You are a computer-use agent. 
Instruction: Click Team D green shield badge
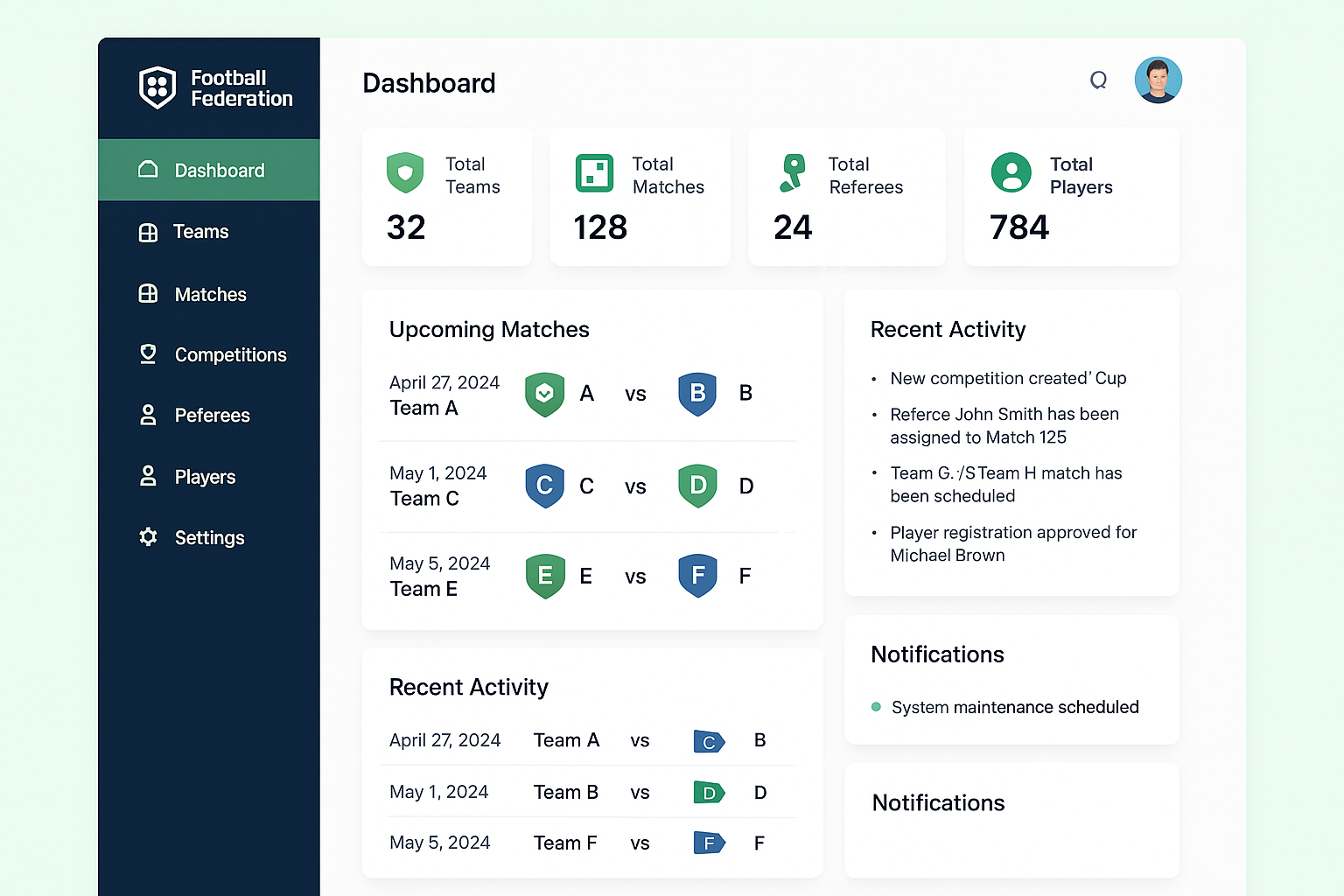tap(697, 486)
